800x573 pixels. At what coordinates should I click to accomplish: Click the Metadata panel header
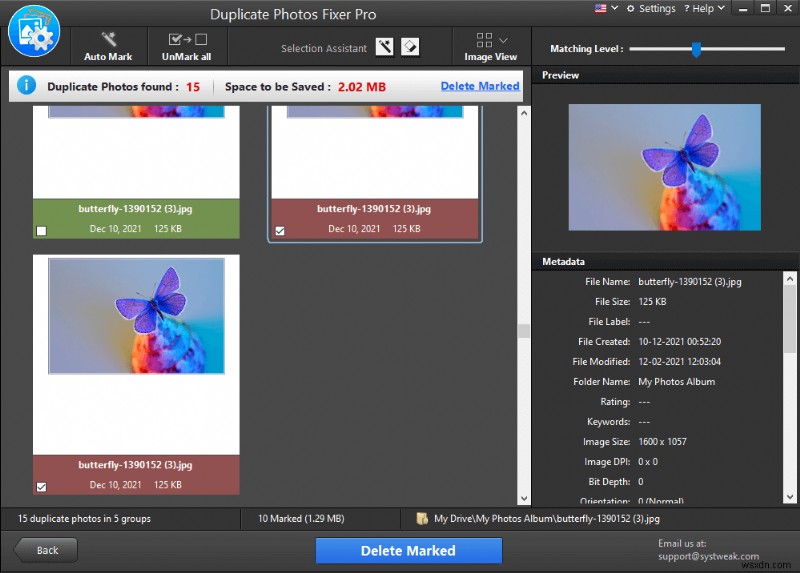[665, 262]
